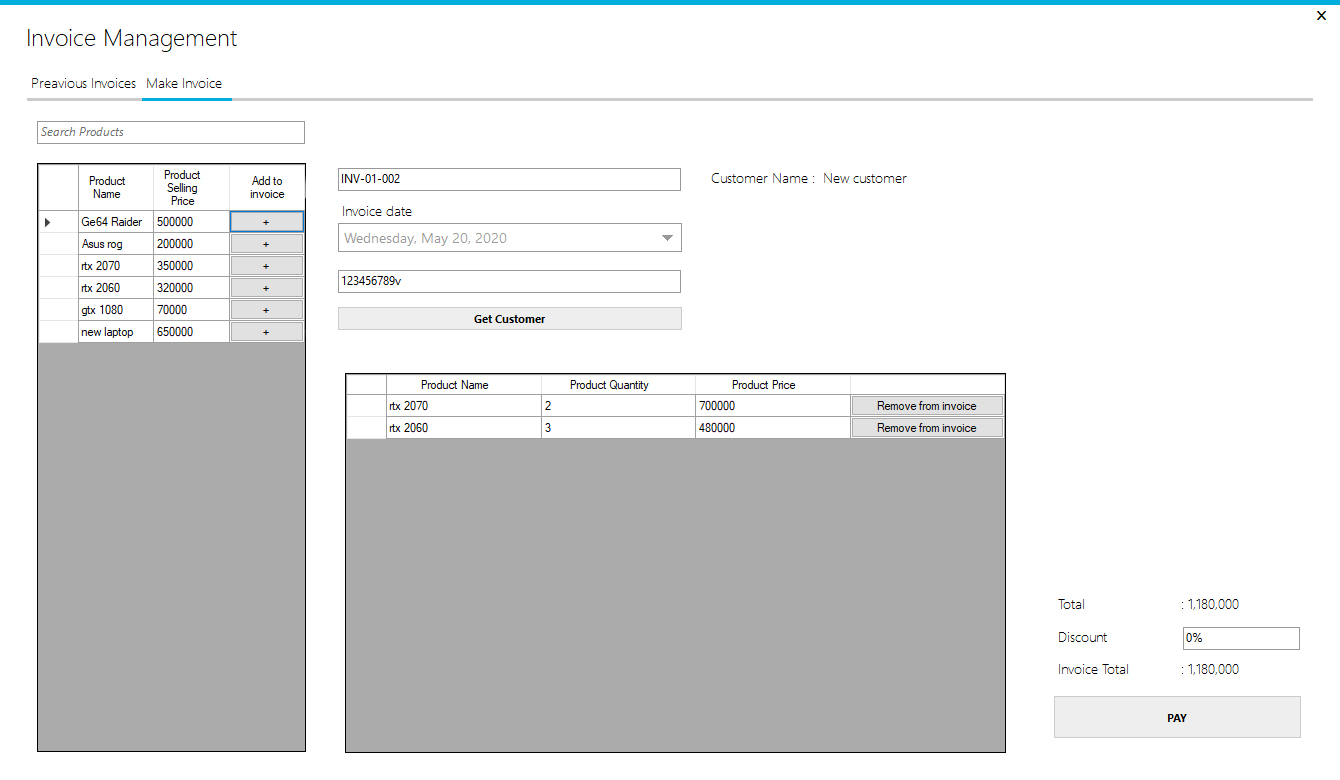This screenshot has height=780, width=1340.
Task: Click the 320000 price cell
Action: point(191,288)
